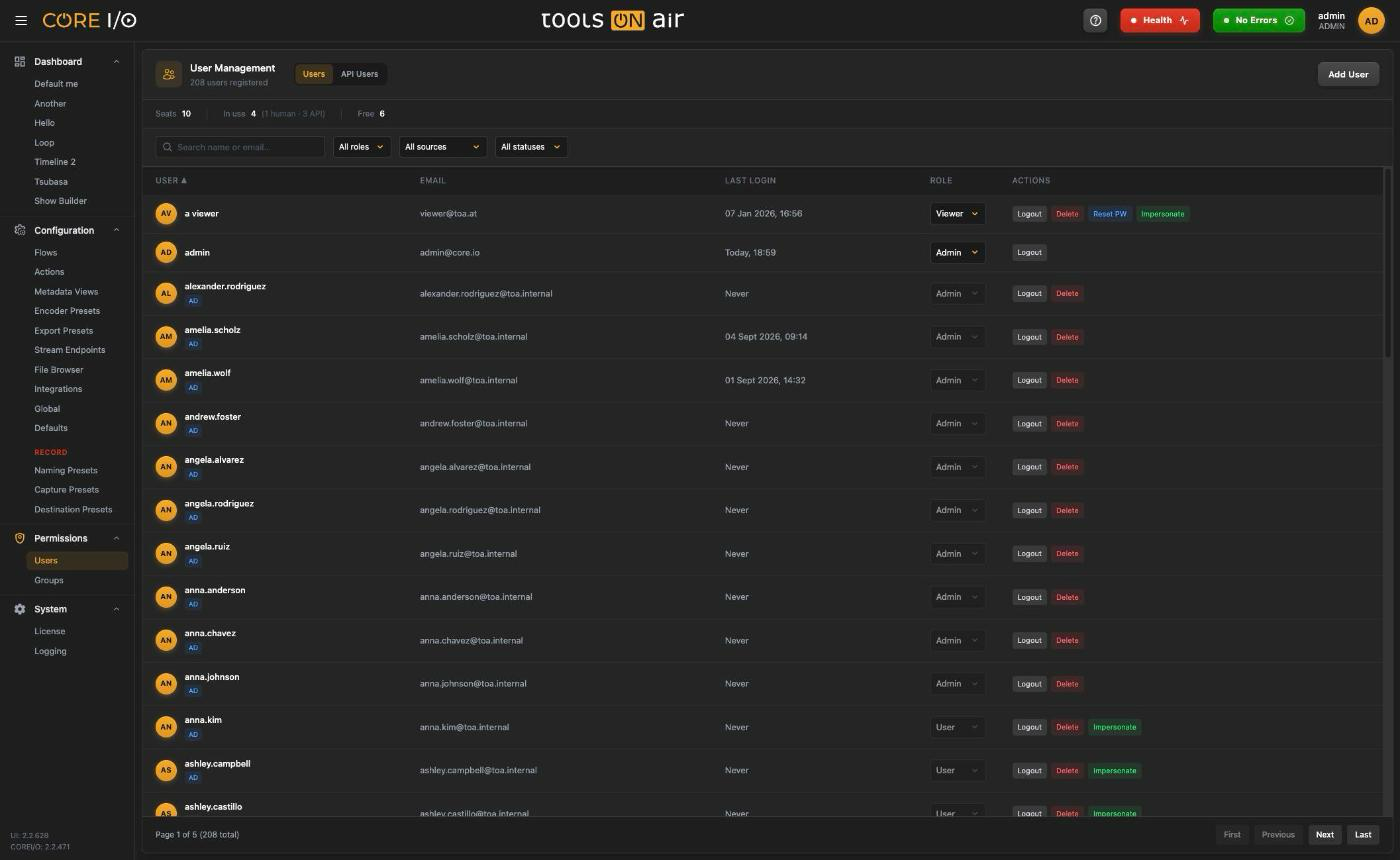Open Flows in the sidebar

46,253
